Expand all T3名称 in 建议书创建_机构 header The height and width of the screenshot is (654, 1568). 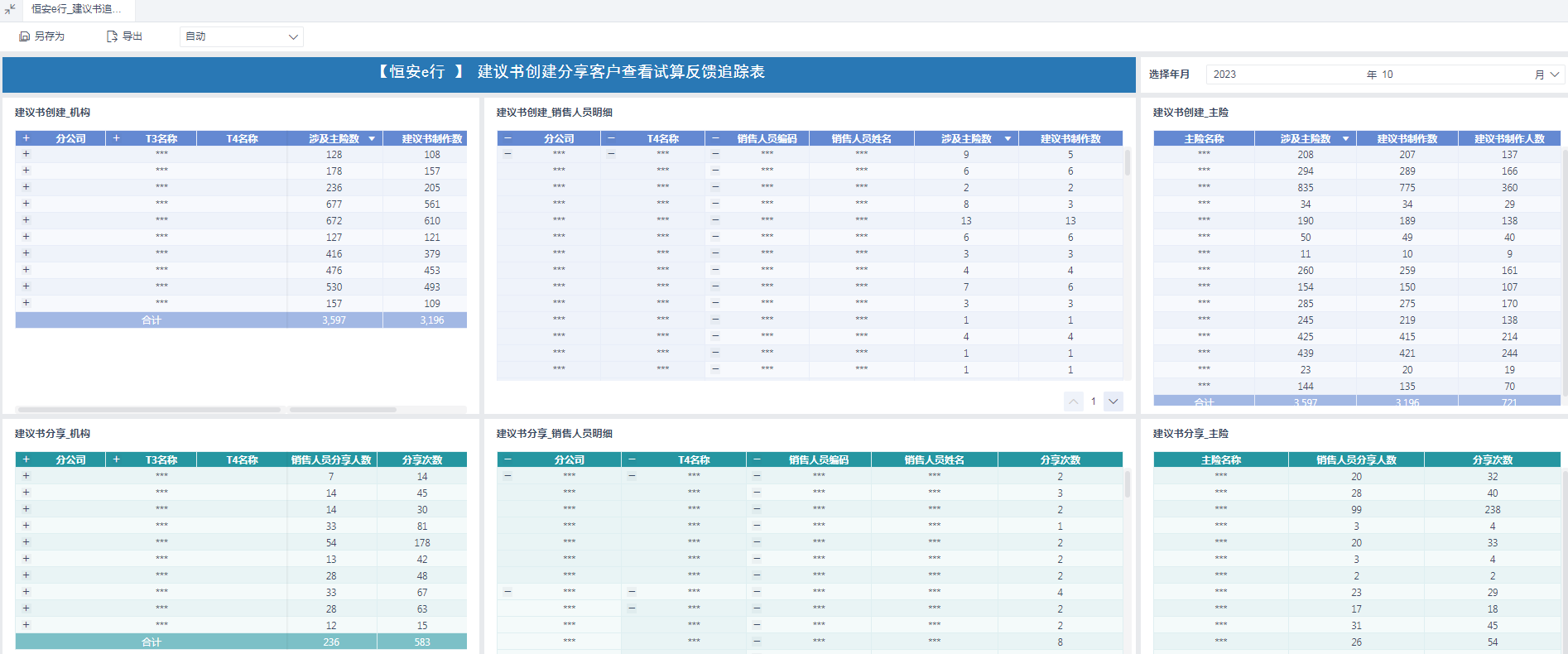coord(117,138)
